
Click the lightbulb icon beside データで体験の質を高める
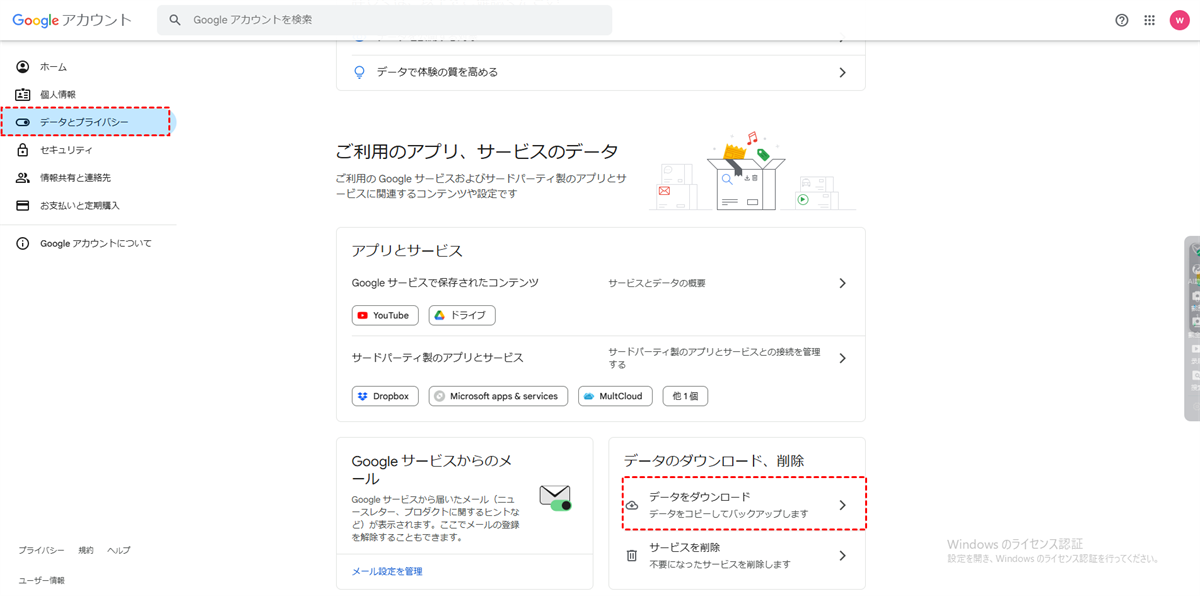(x=360, y=72)
